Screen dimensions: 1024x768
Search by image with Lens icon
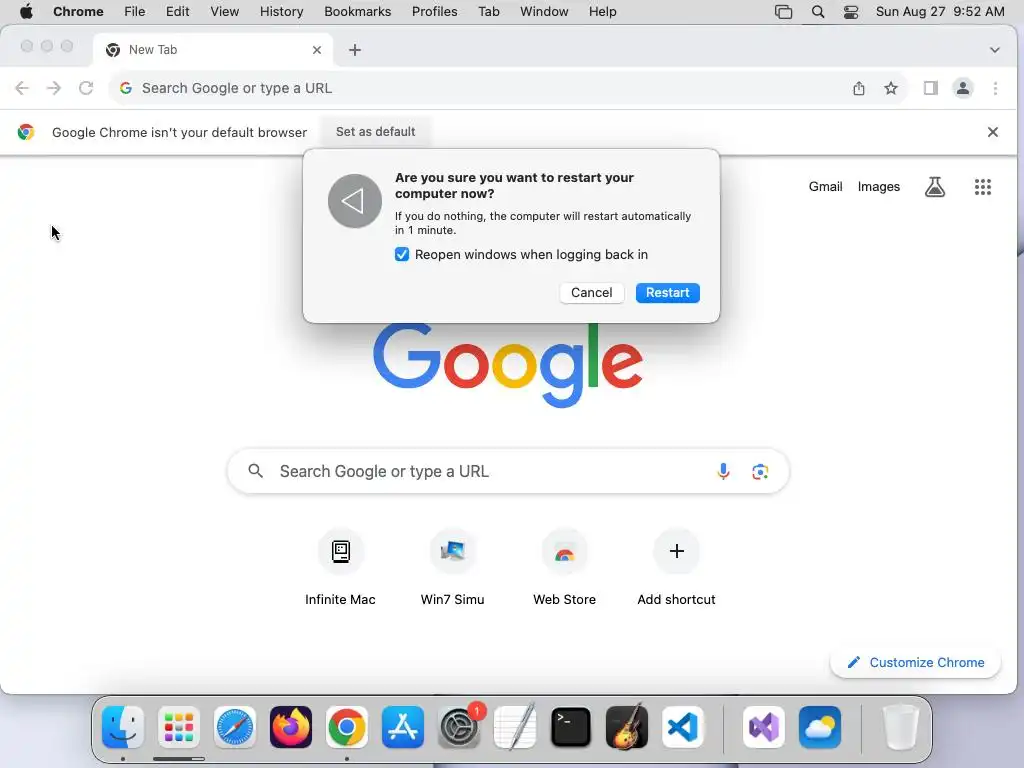760,471
